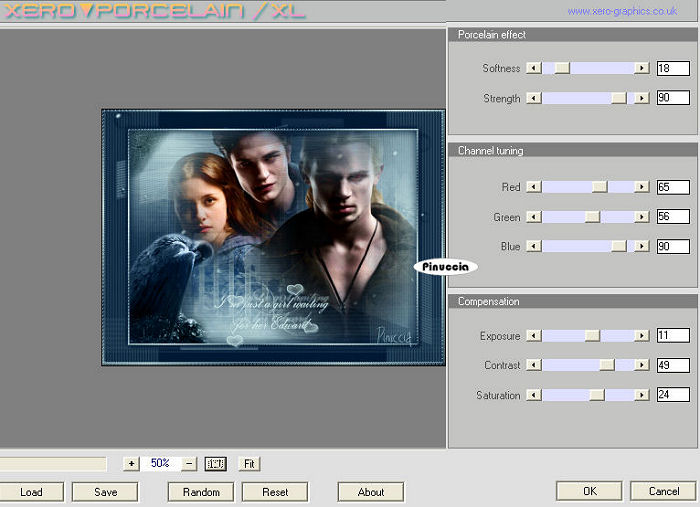Click the Saturation slider thumb
This screenshot has width=700, height=507.
click(x=597, y=395)
